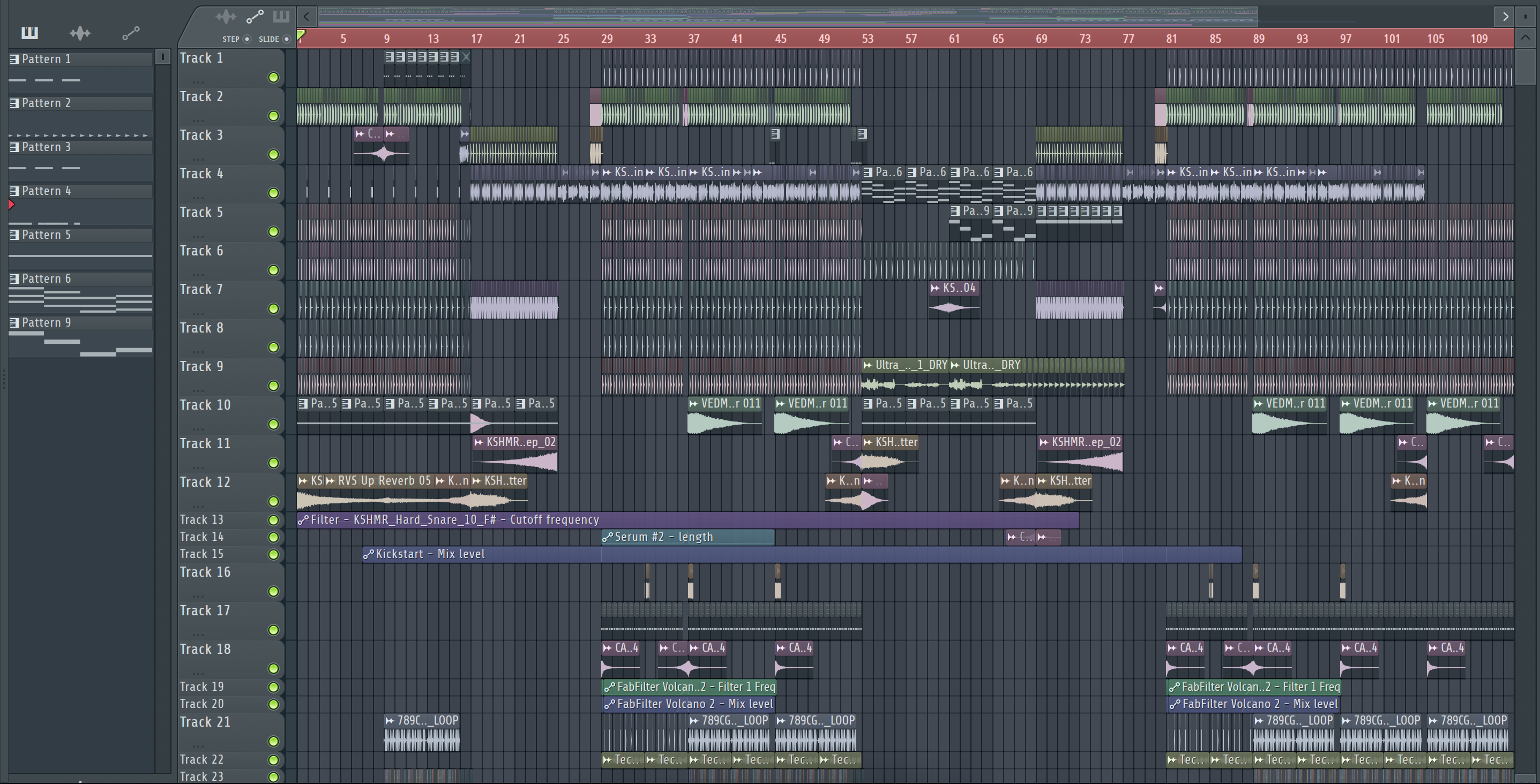This screenshot has height=784, width=1540.
Task: Mute Track 10 with its green light
Action: (x=274, y=424)
